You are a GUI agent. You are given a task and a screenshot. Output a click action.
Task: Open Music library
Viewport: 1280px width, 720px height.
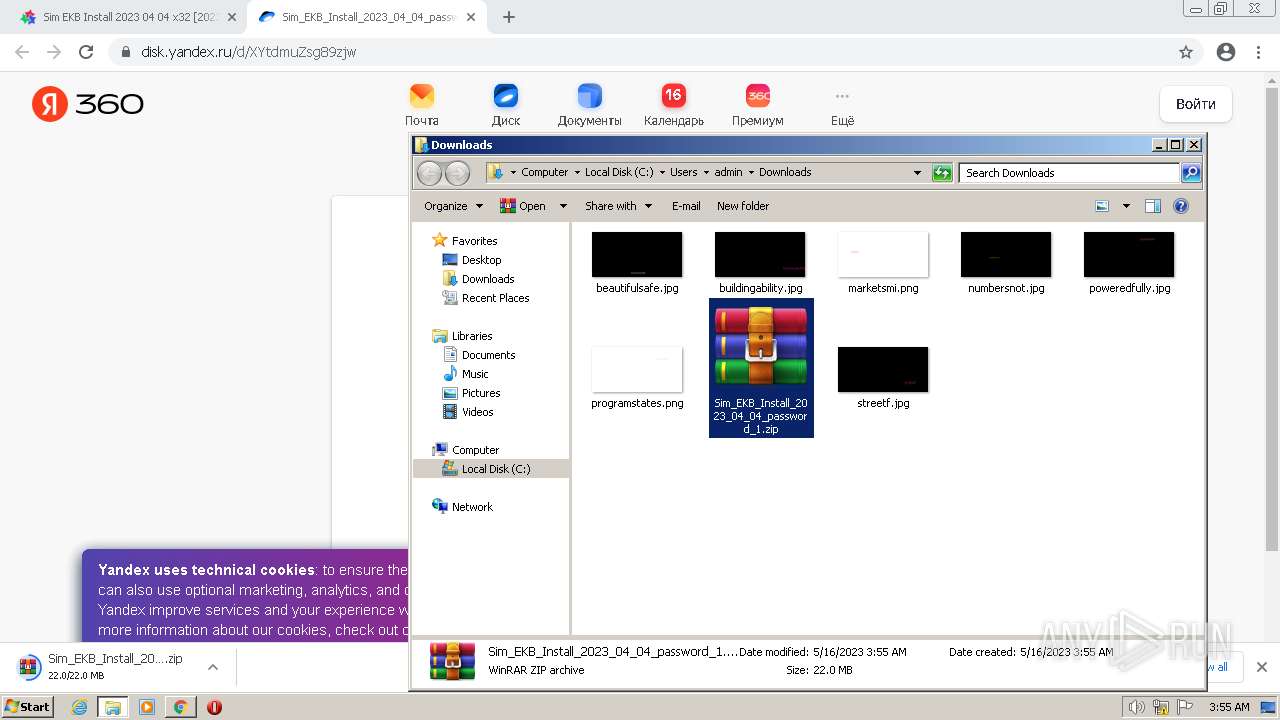pyautogui.click(x=466, y=374)
